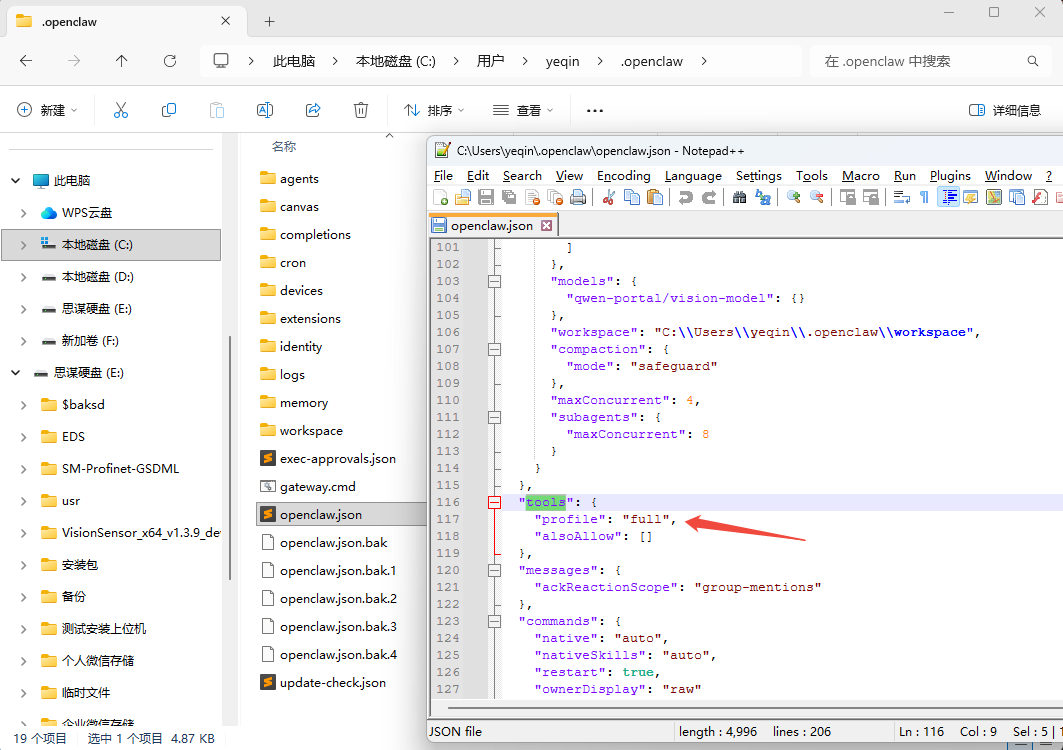
Task: Open the 查看 view dropdown
Action: [523, 110]
